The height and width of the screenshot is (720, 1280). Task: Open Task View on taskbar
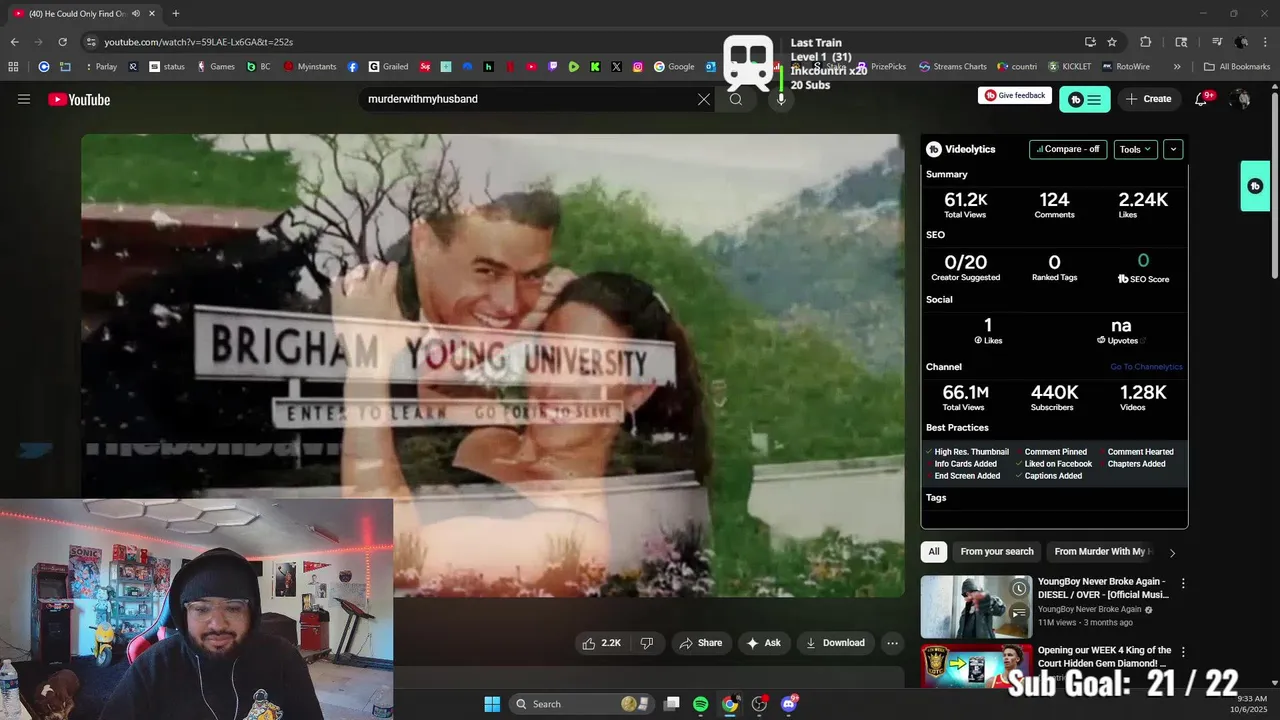672,704
